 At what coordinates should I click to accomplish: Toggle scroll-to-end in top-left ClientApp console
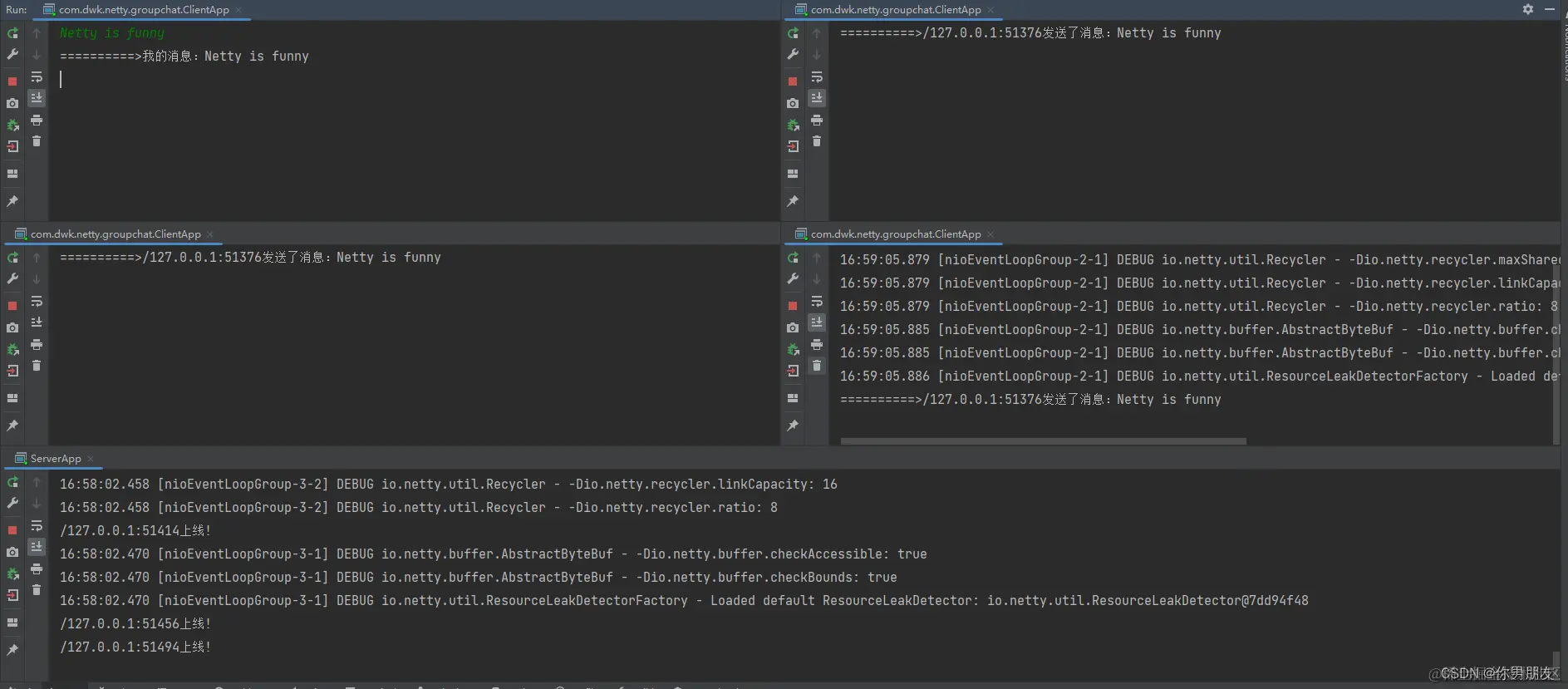(x=37, y=98)
